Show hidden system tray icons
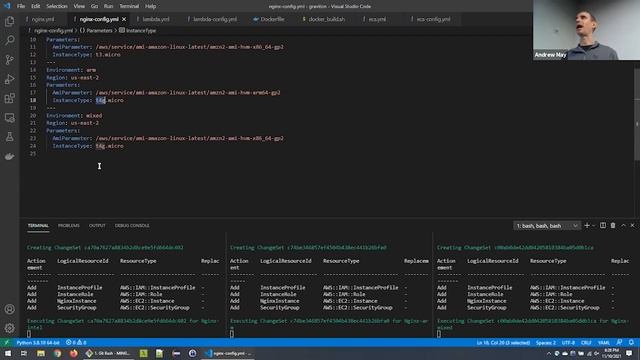The width and height of the screenshot is (640, 360). [x=549, y=353]
